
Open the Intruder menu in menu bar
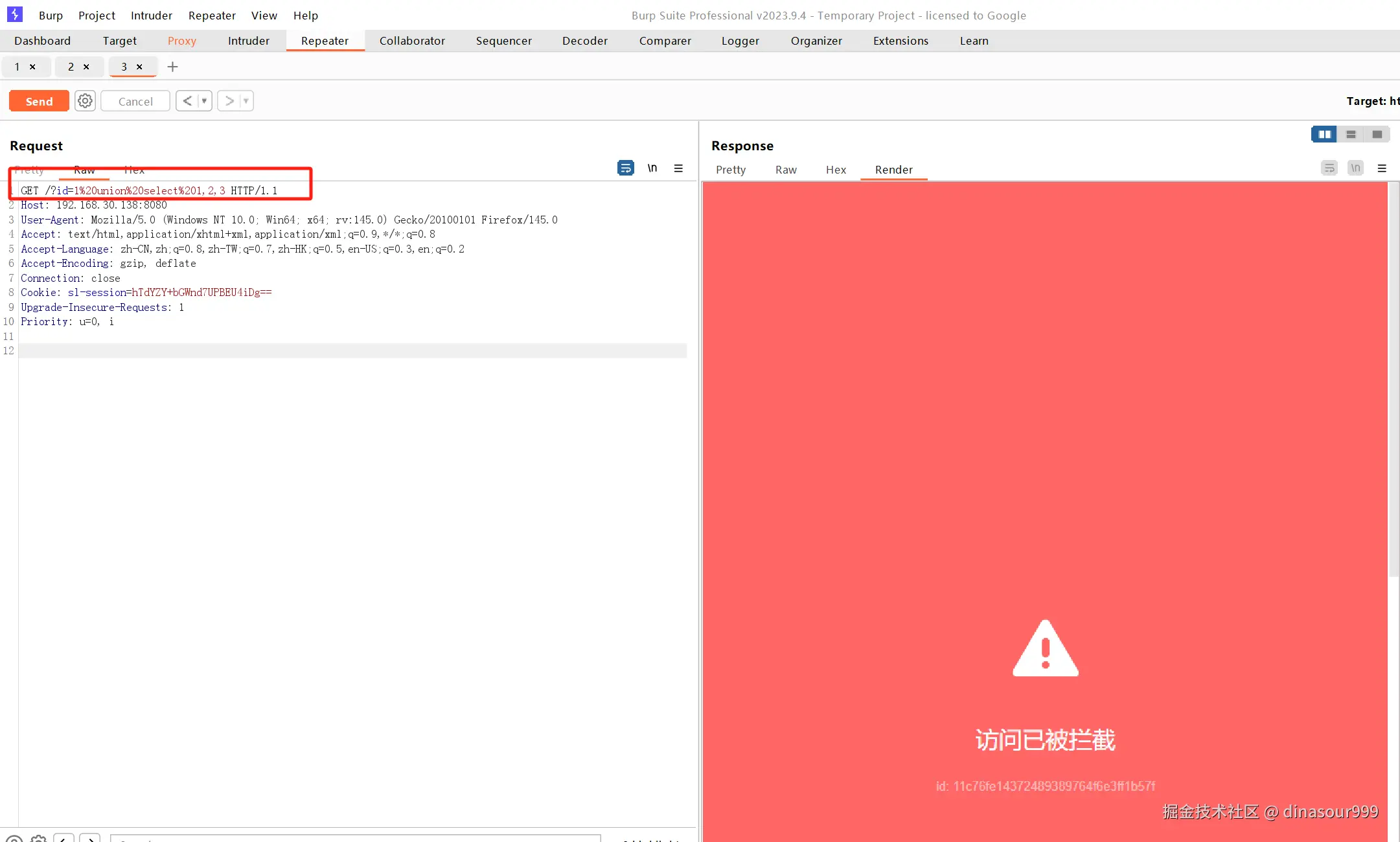coord(151,16)
